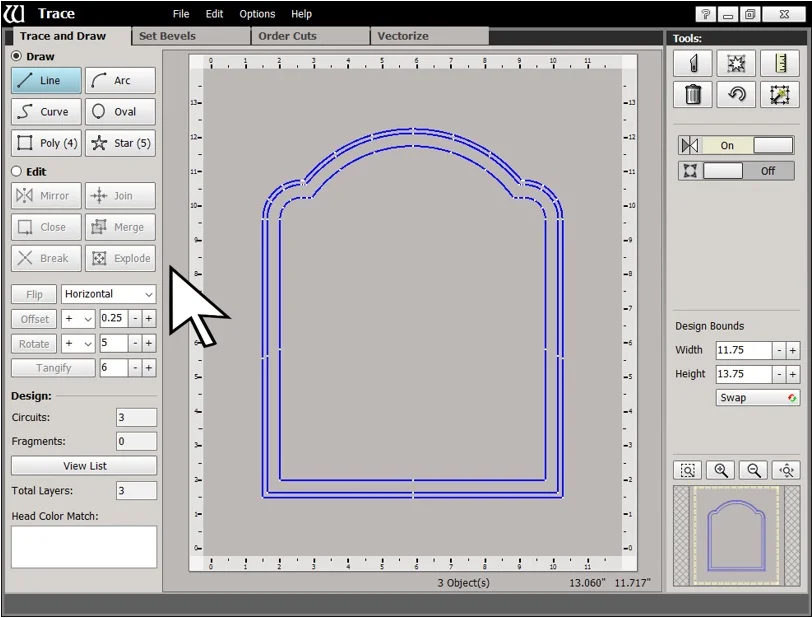Switch to the Order Cuts tab

tap(310, 36)
